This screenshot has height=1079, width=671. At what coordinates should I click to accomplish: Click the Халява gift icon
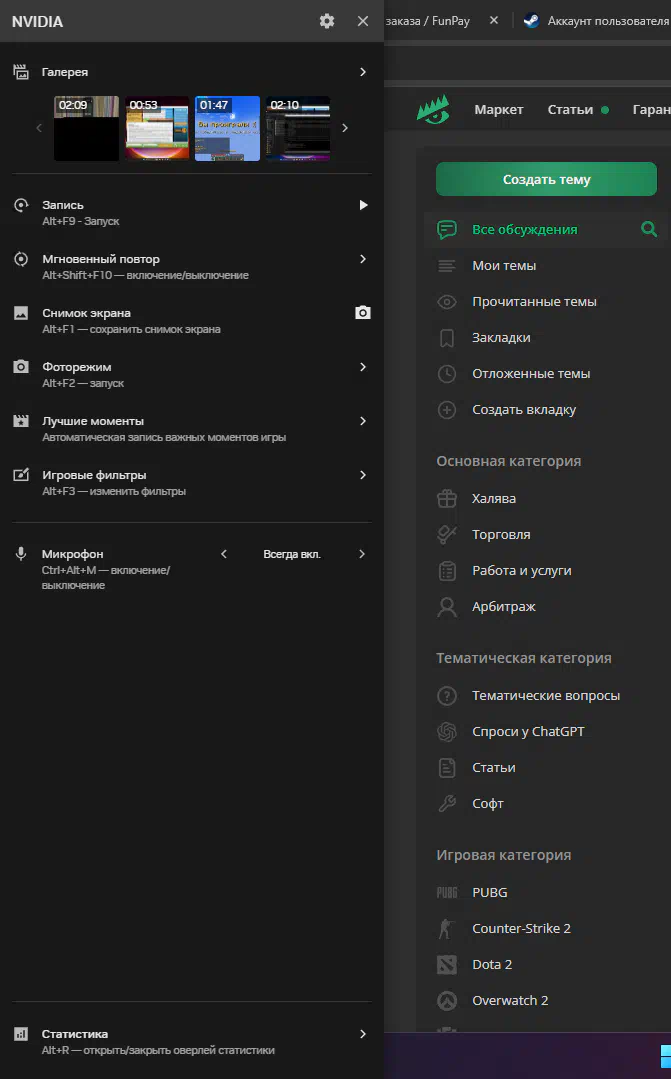(447, 498)
